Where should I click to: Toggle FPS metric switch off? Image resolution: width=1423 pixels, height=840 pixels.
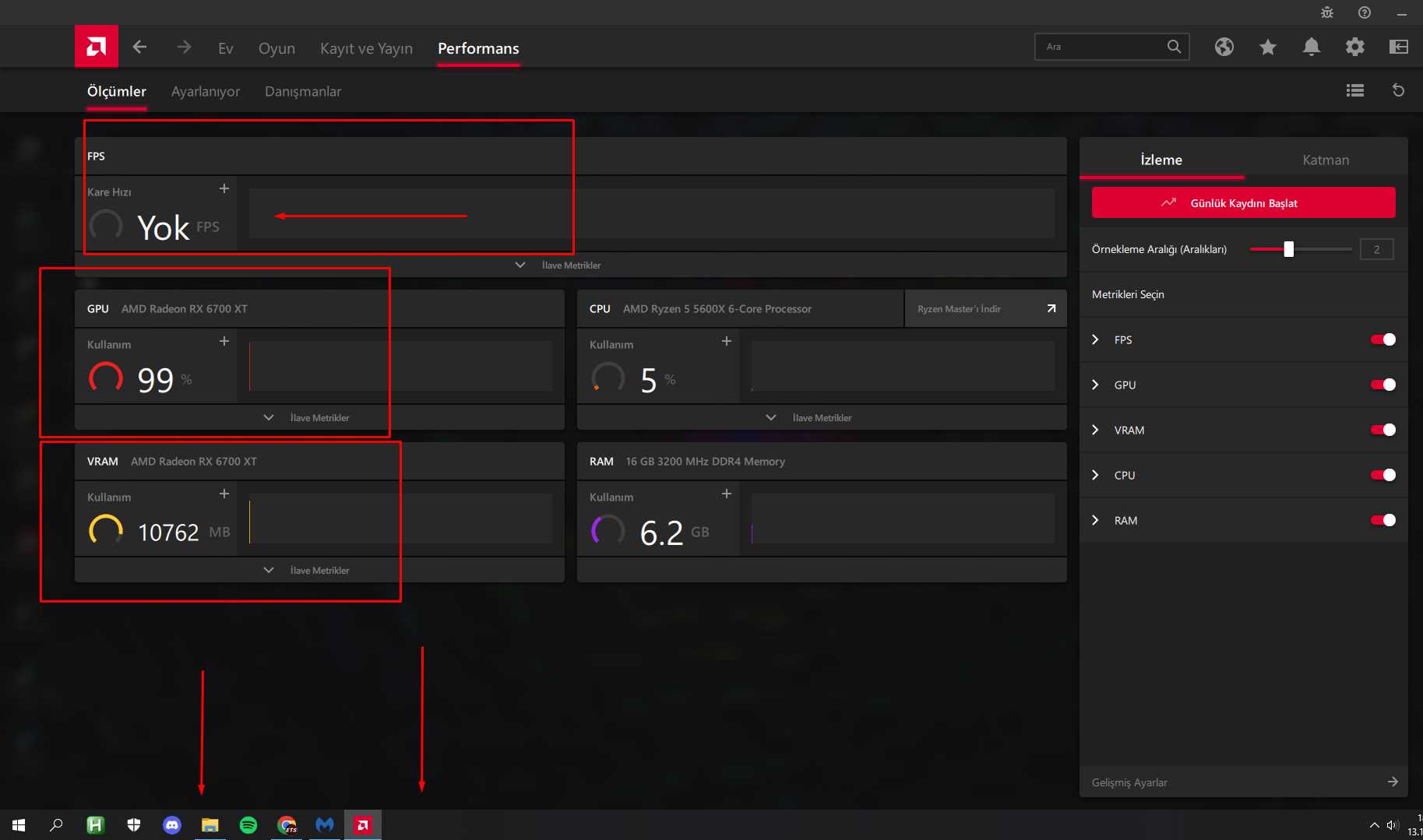point(1383,339)
